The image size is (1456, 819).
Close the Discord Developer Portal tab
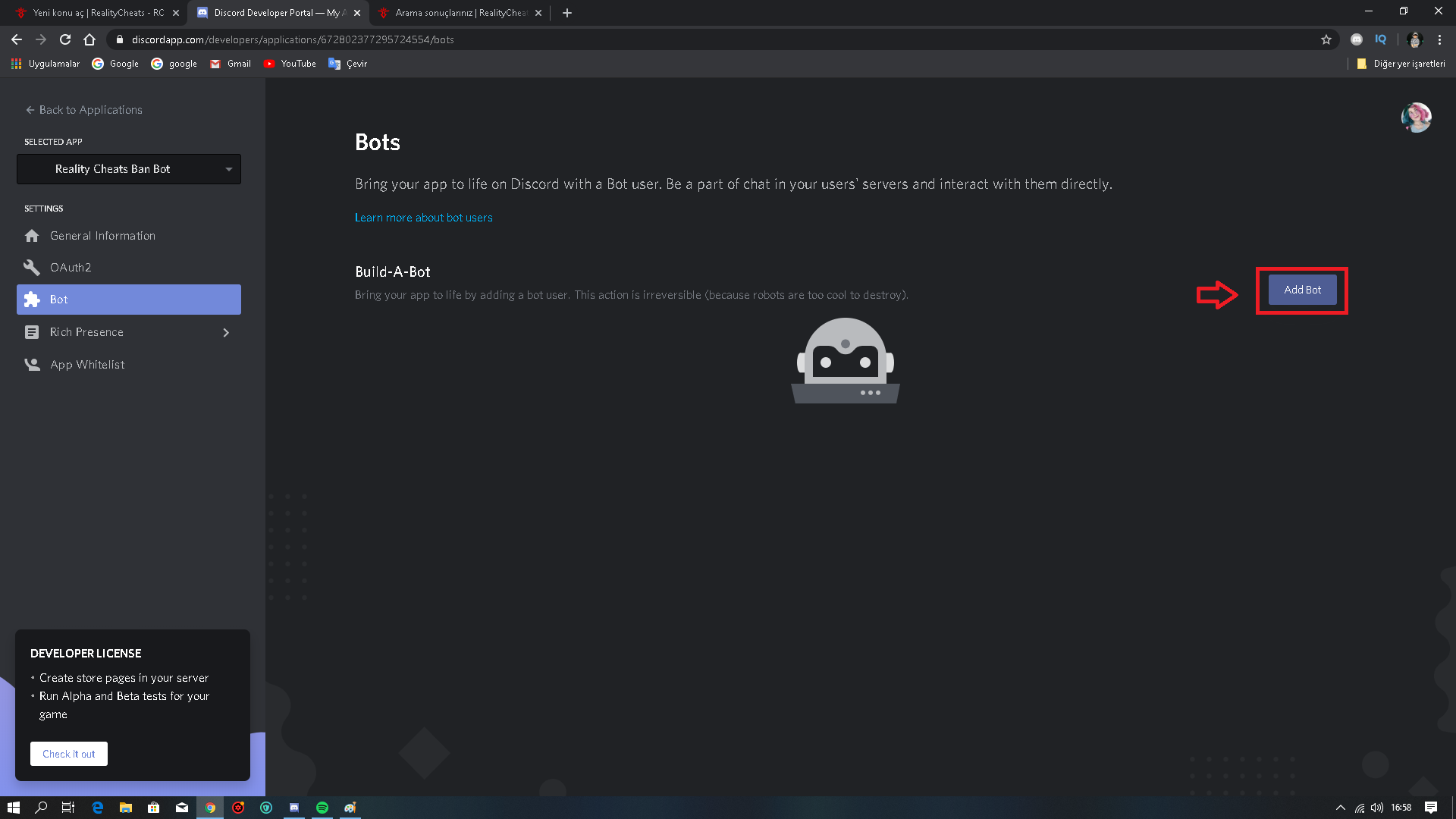pyautogui.click(x=357, y=13)
